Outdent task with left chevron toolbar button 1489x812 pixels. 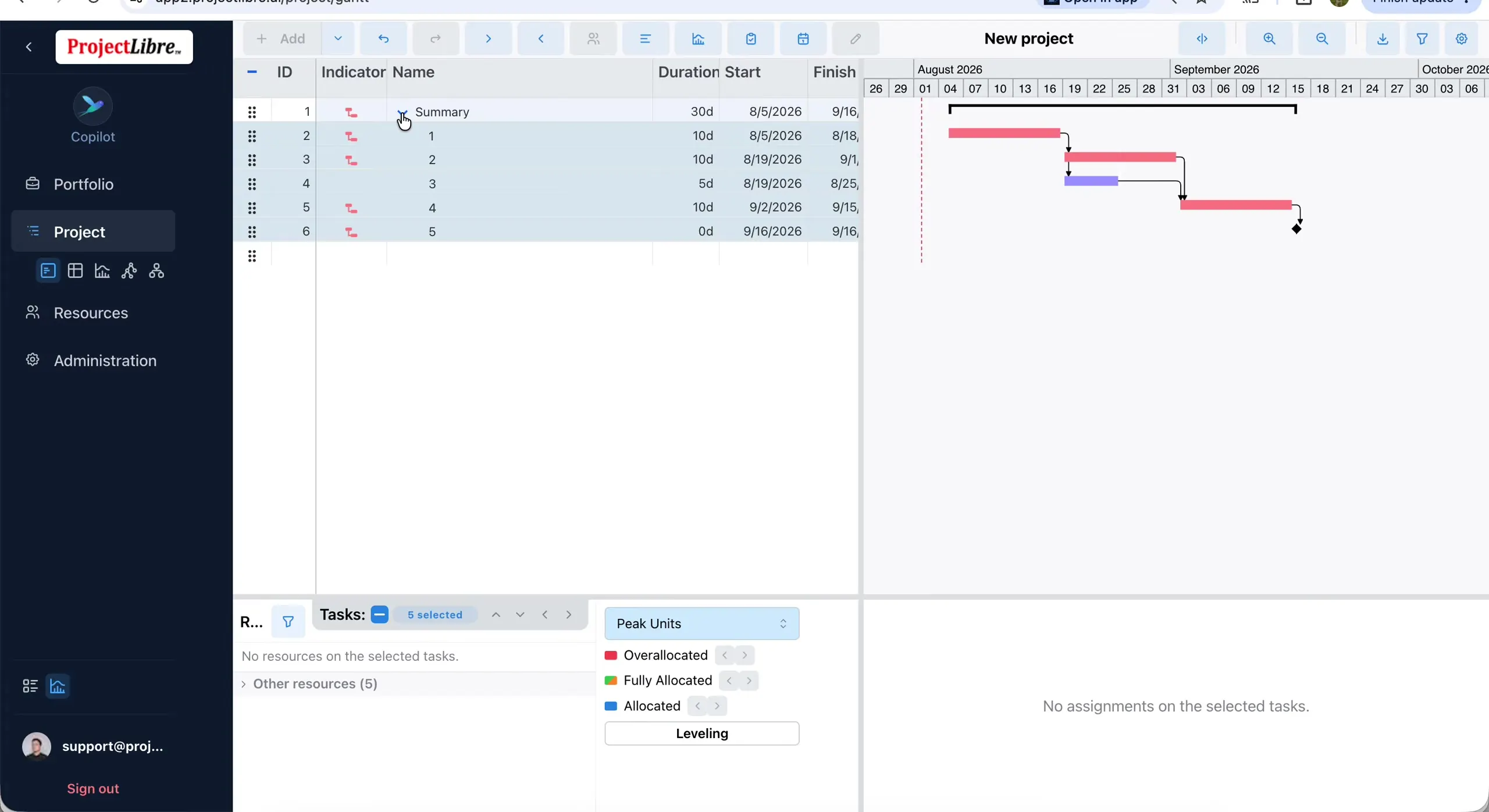pyautogui.click(x=540, y=39)
